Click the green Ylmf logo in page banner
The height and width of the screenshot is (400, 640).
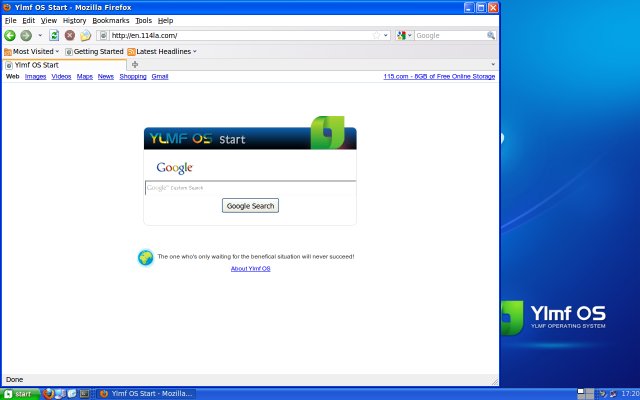point(327,132)
